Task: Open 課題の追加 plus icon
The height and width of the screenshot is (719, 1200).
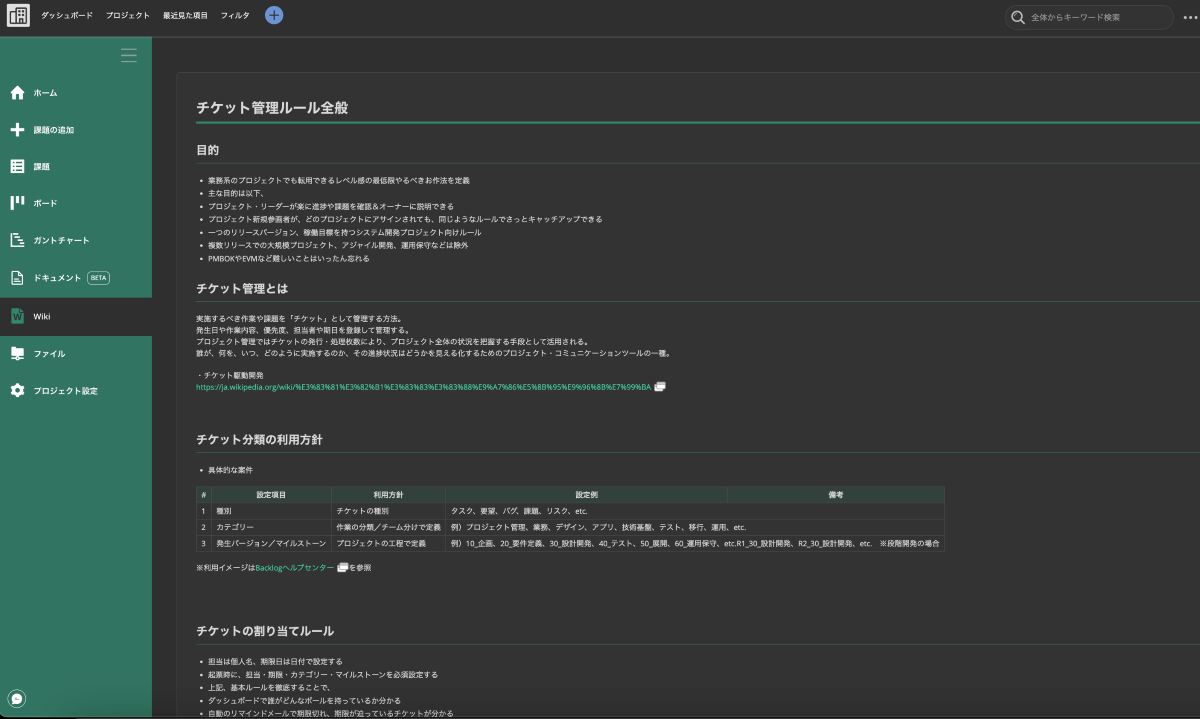Action: [17, 130]
